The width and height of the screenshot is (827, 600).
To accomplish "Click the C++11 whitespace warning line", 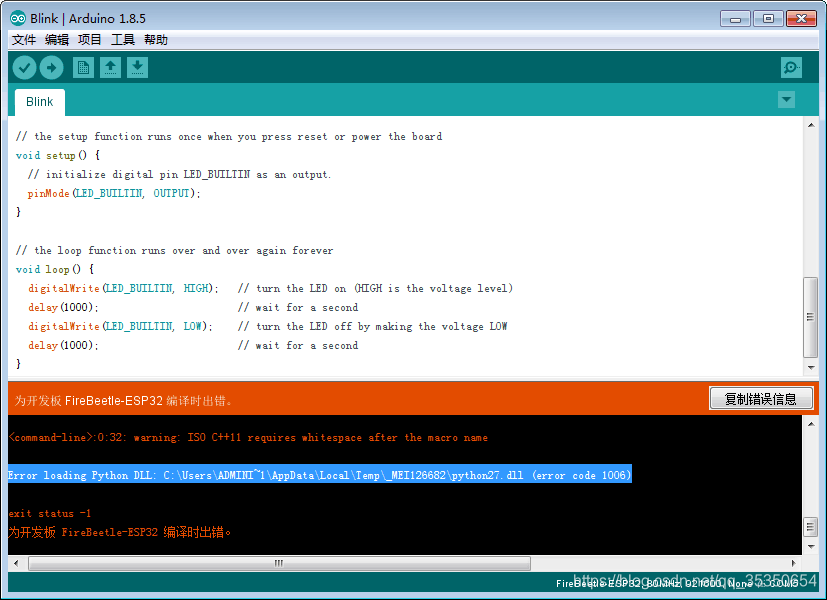I will coord(248,438).
